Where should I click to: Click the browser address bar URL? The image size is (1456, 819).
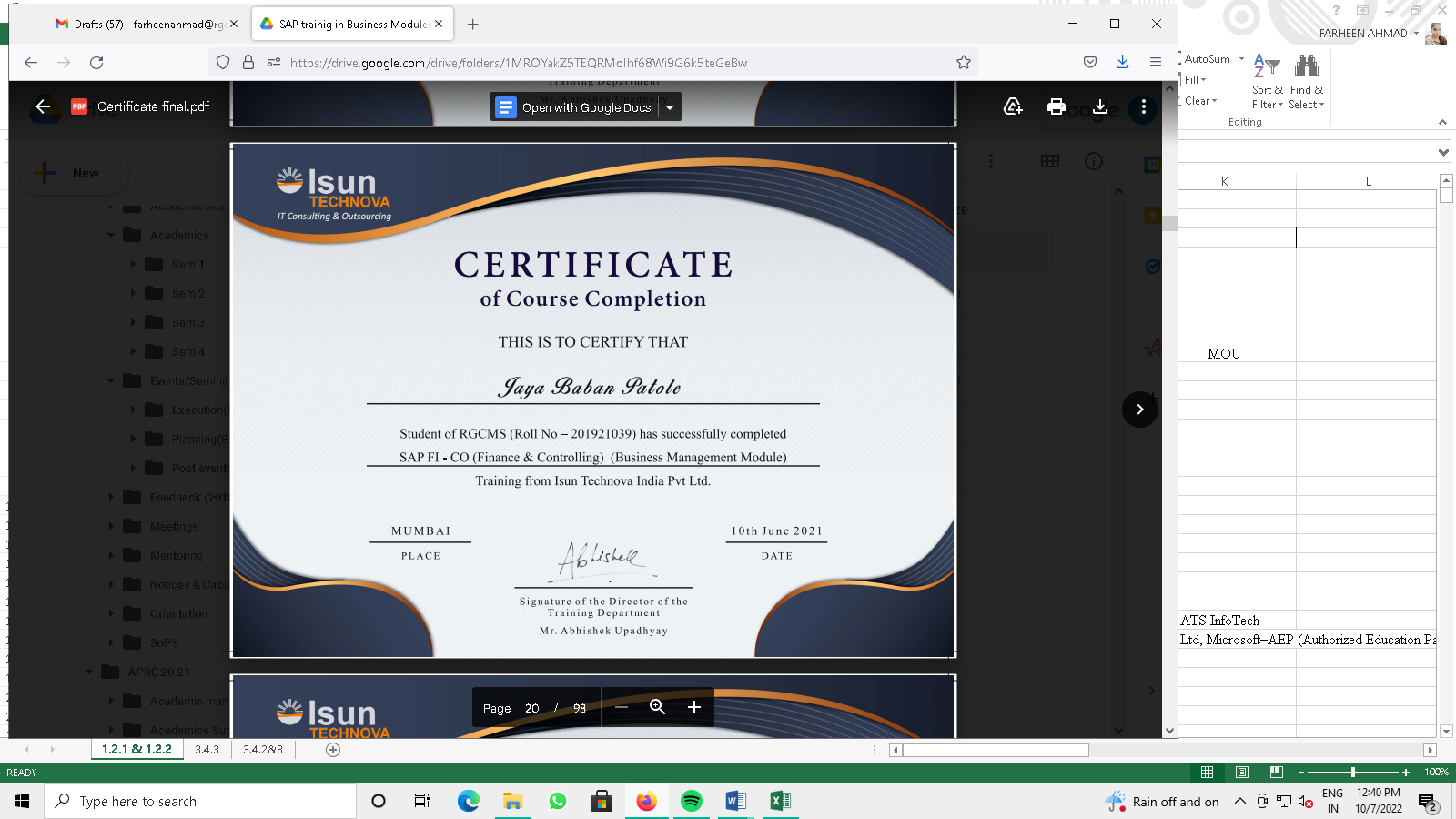(518, 63)
